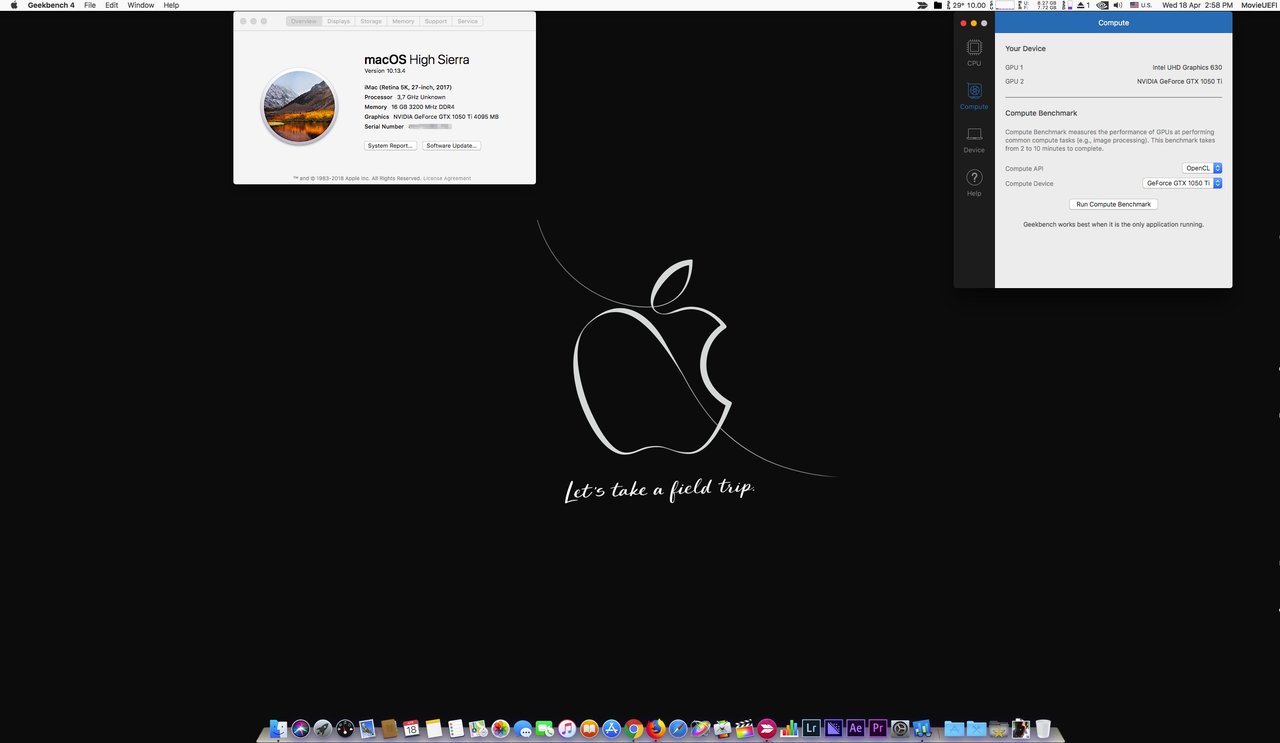This screenshot has height=743, width=1280.
Task: Click the MovieUEFI user name in menu bar
Action: click(1260, 5)
